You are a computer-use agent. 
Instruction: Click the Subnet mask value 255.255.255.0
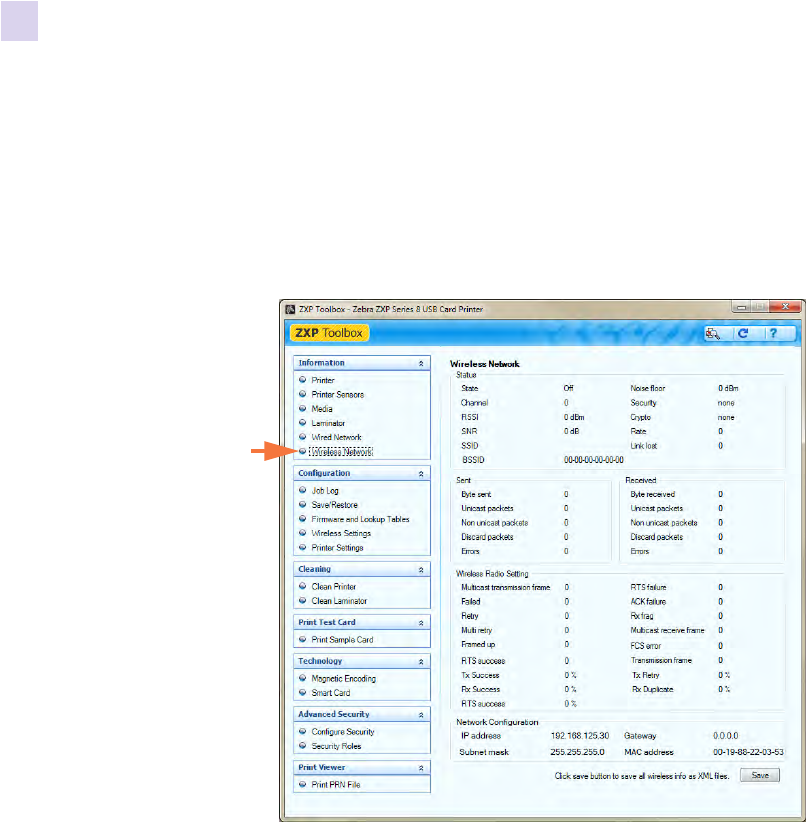pos(577,752)
